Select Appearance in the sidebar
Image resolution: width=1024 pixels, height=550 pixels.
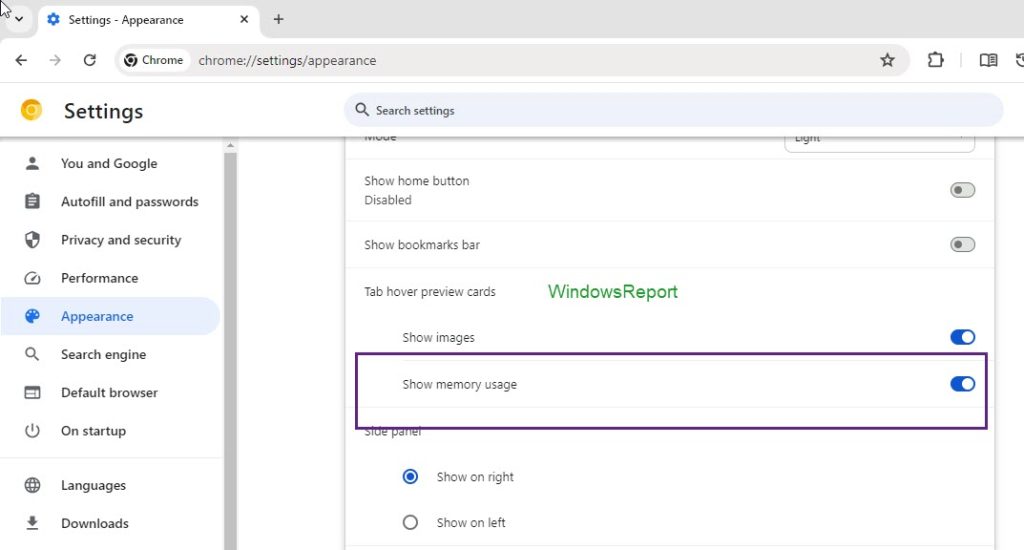110,316
